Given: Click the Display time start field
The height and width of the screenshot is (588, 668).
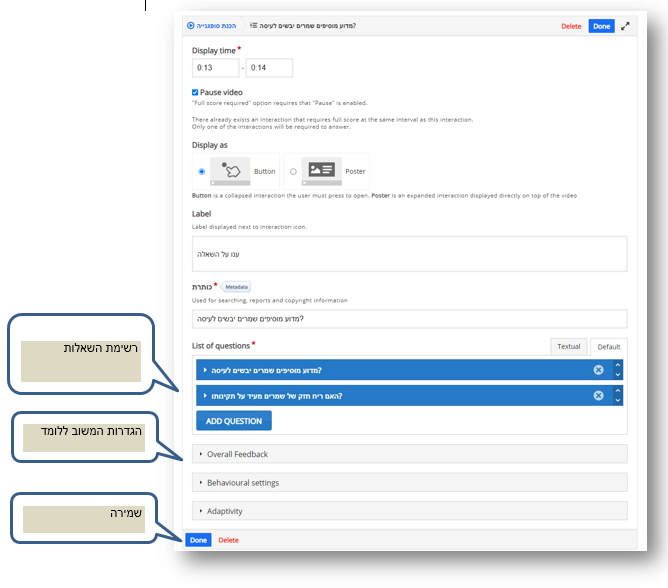Looking at the screenshot, I should pos(216,68).
